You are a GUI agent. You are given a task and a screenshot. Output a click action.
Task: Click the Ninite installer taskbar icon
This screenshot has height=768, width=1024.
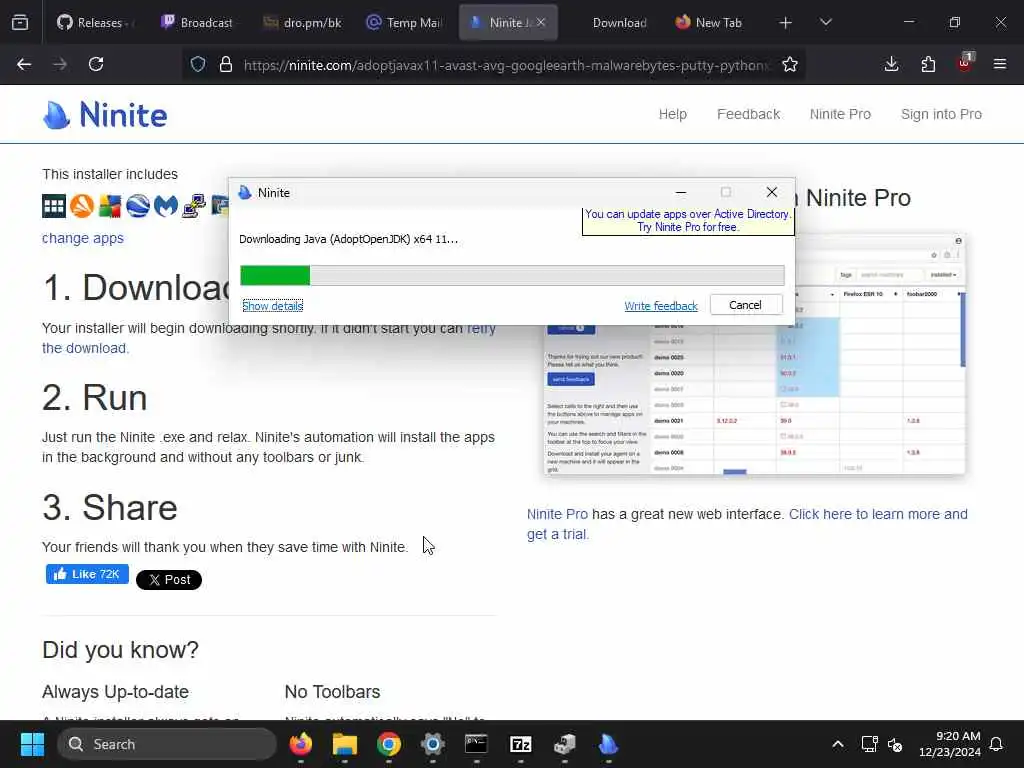click(609, 744)
